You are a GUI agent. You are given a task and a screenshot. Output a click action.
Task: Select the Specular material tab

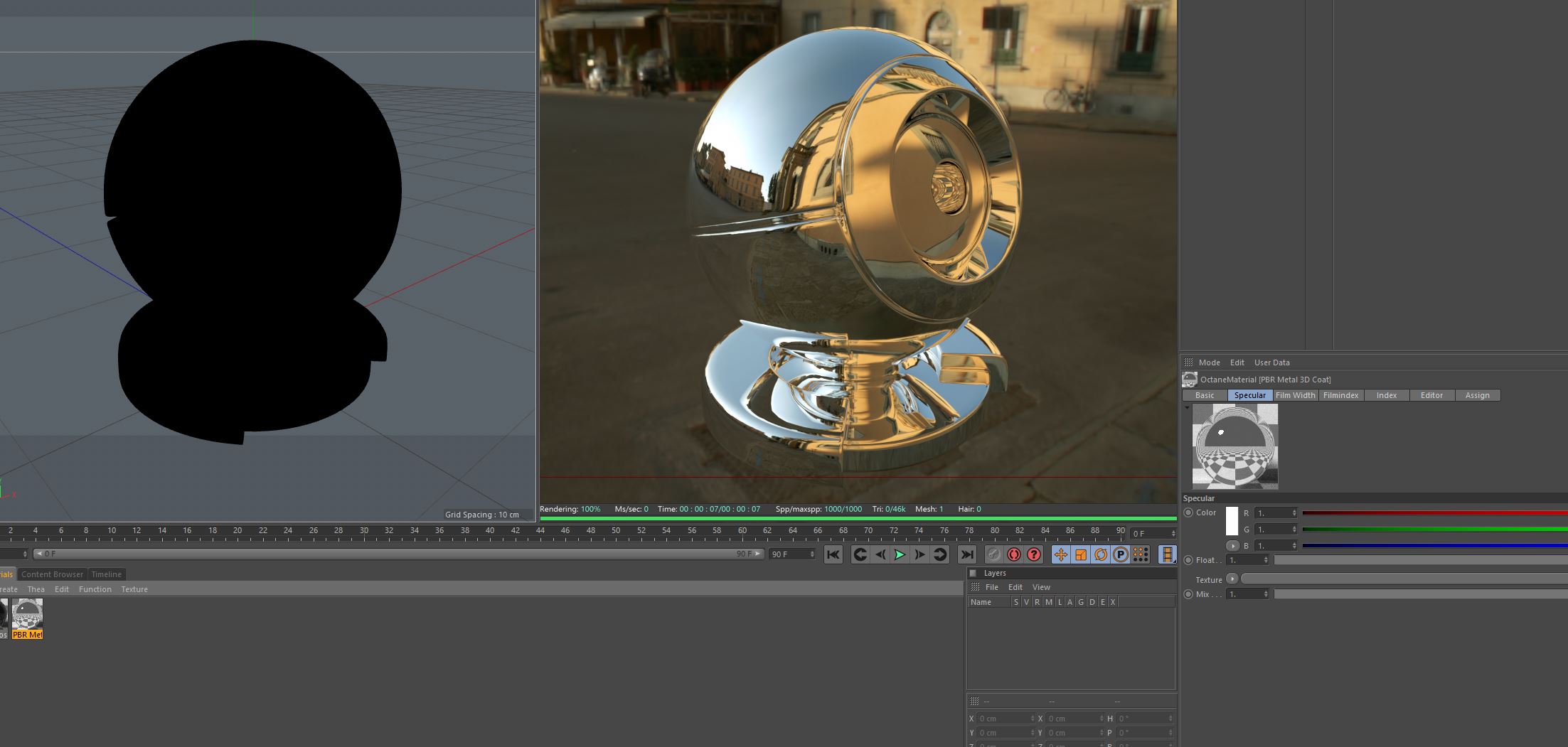point(1250,395)
